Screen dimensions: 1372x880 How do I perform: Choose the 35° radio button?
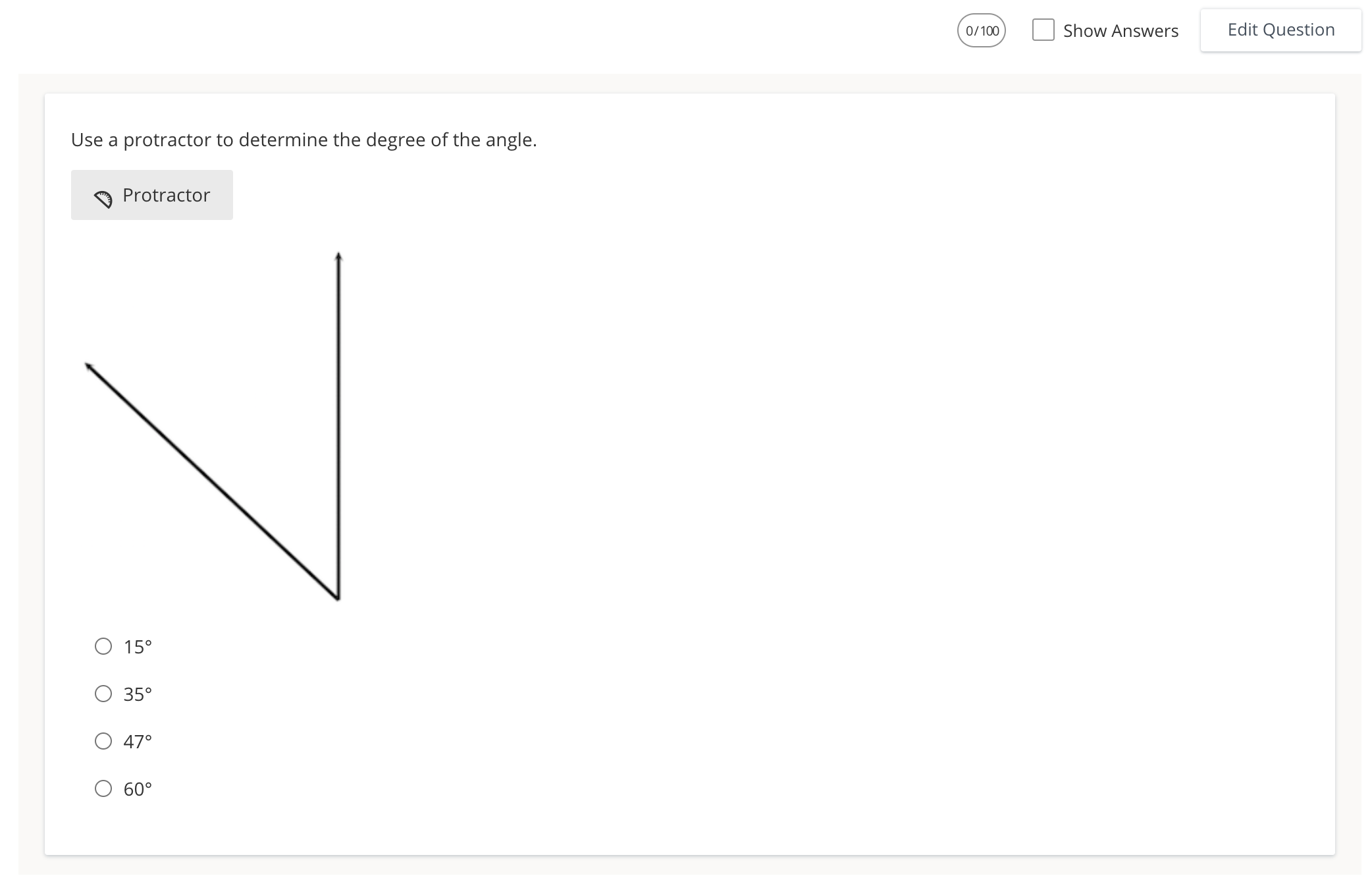[103, 694]
